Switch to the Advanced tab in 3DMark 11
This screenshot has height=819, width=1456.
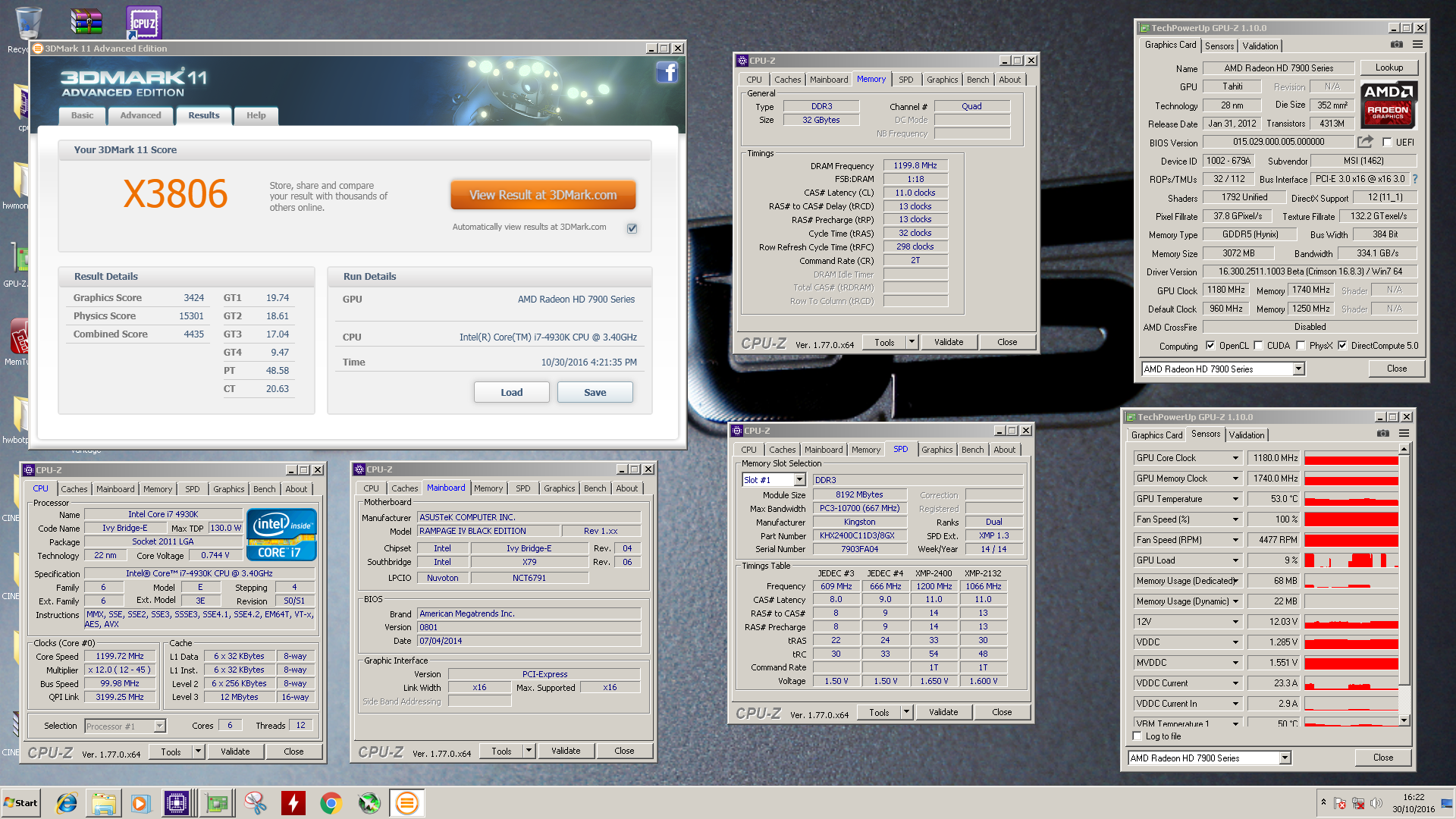140,115
